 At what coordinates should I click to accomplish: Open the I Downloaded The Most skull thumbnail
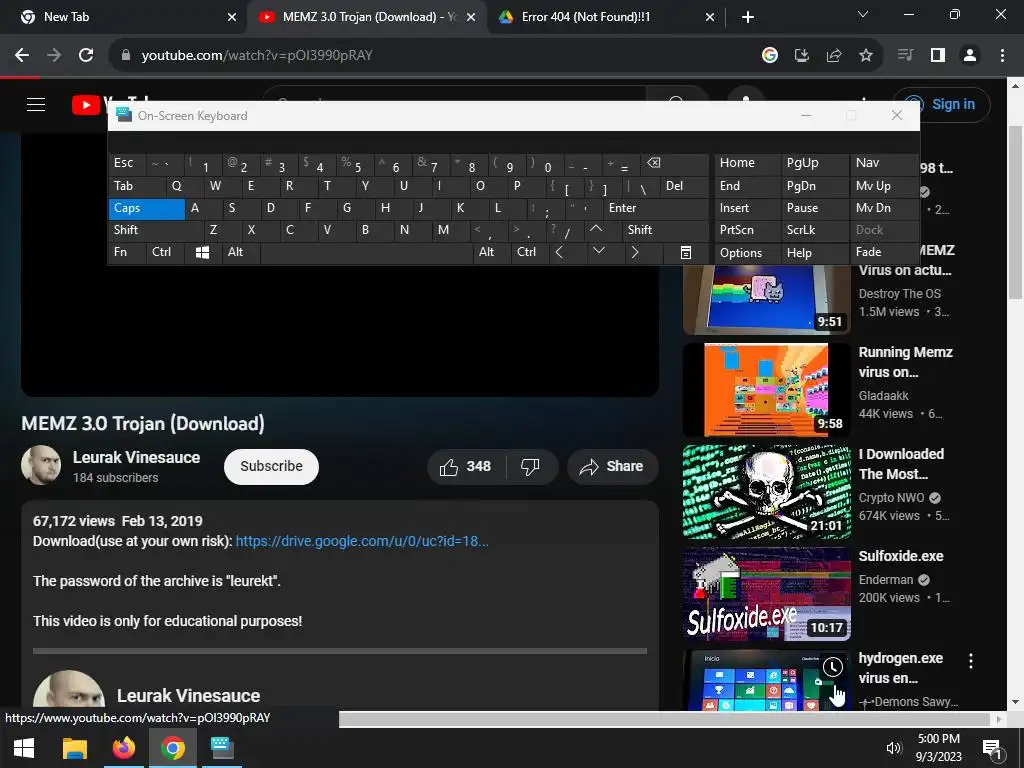point(767,492)
